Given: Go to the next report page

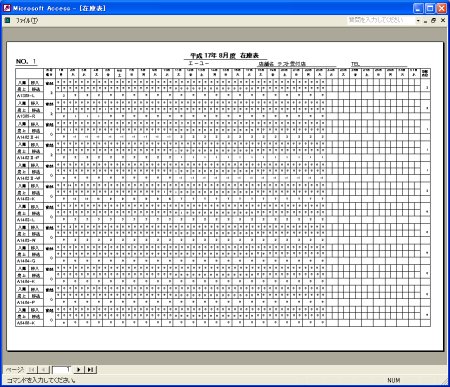Looking at the screenshot, I should click(x=79, y=369).
